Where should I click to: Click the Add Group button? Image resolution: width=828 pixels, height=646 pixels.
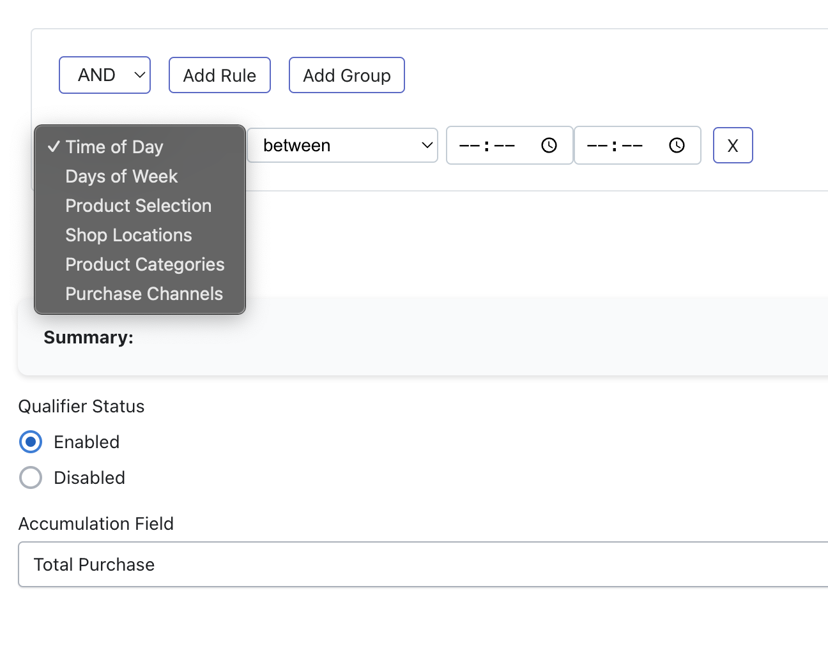click(347, 75)
